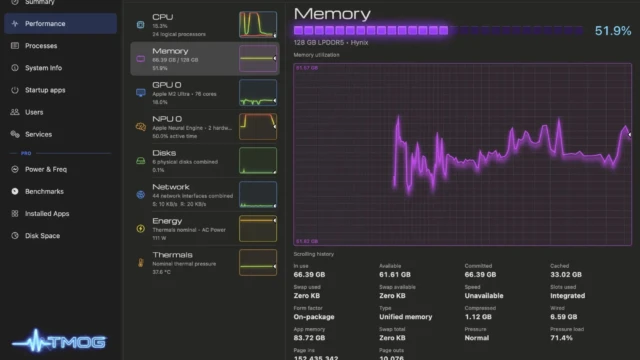Click the Cached 33.02 GB value
This screenshot has width=640, height=360.
pos(566,275)
